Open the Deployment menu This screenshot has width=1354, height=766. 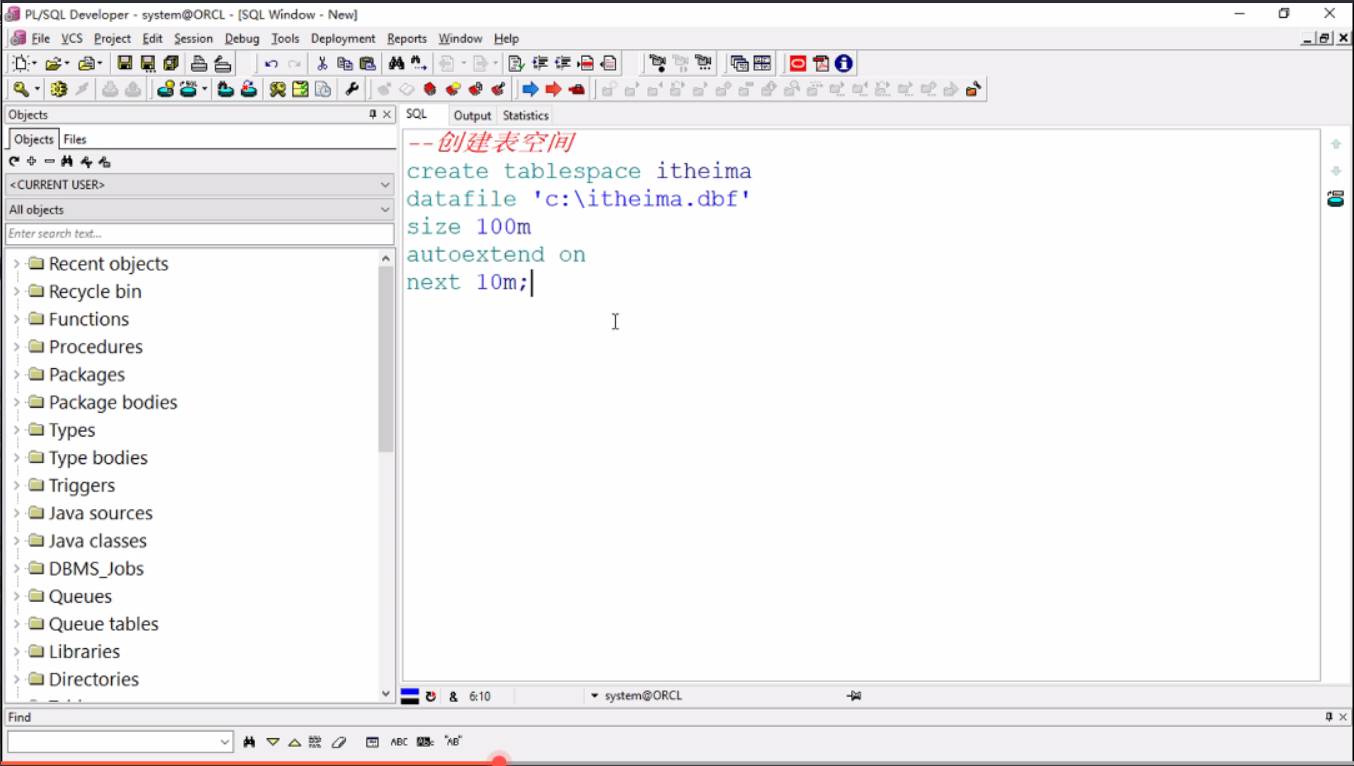pyautogui.click(x=343, y=38)
